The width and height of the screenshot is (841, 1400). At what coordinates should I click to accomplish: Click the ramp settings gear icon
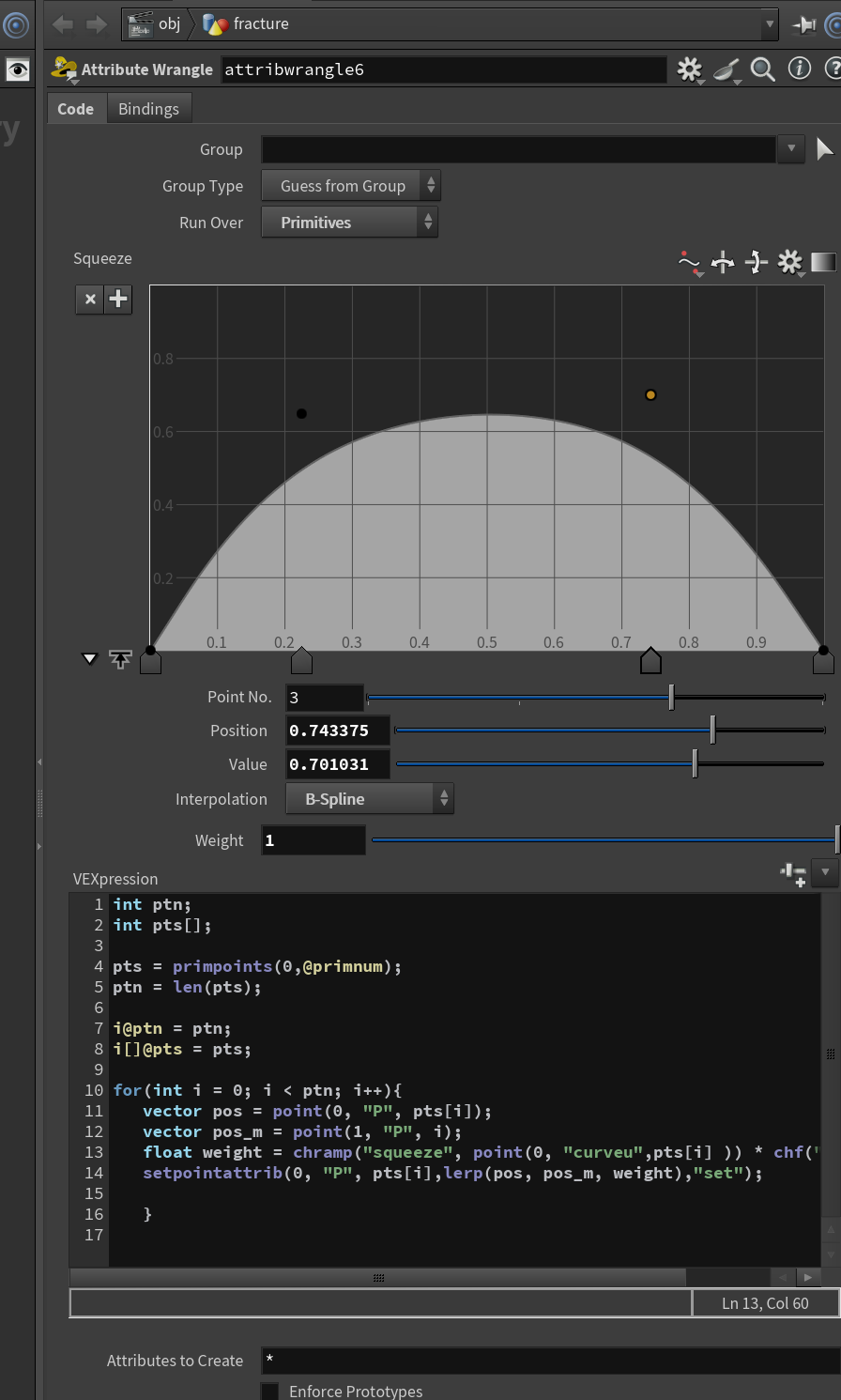[x=790, y=262]
